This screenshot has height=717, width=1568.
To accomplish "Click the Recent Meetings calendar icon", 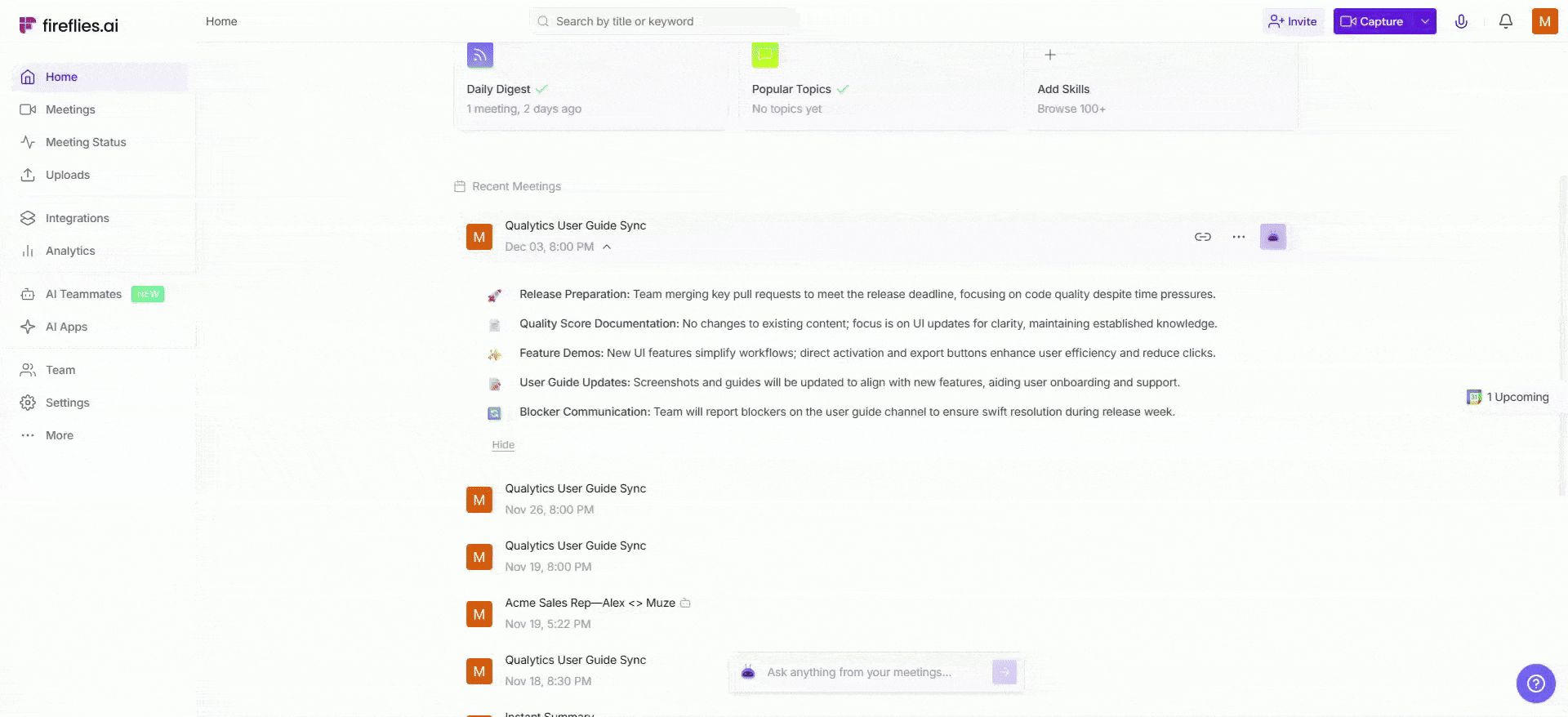I will (x=460, y=186).
